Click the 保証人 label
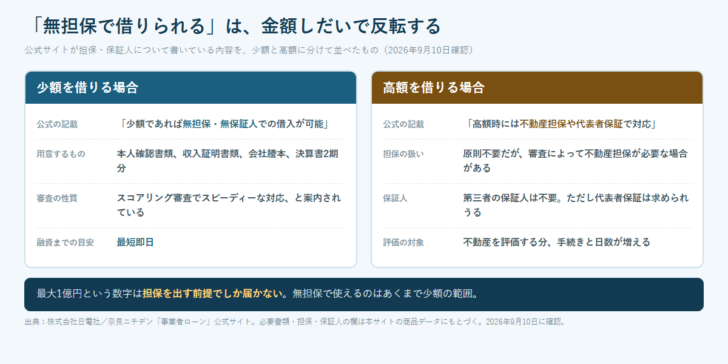The image size is (728, 364). click(395, 198)
